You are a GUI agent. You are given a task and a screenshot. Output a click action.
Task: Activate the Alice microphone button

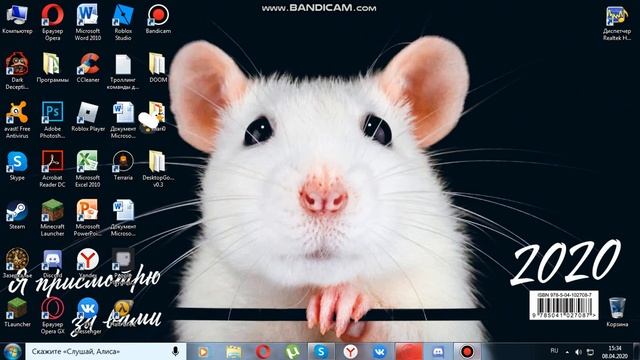[x=176, y=351]
